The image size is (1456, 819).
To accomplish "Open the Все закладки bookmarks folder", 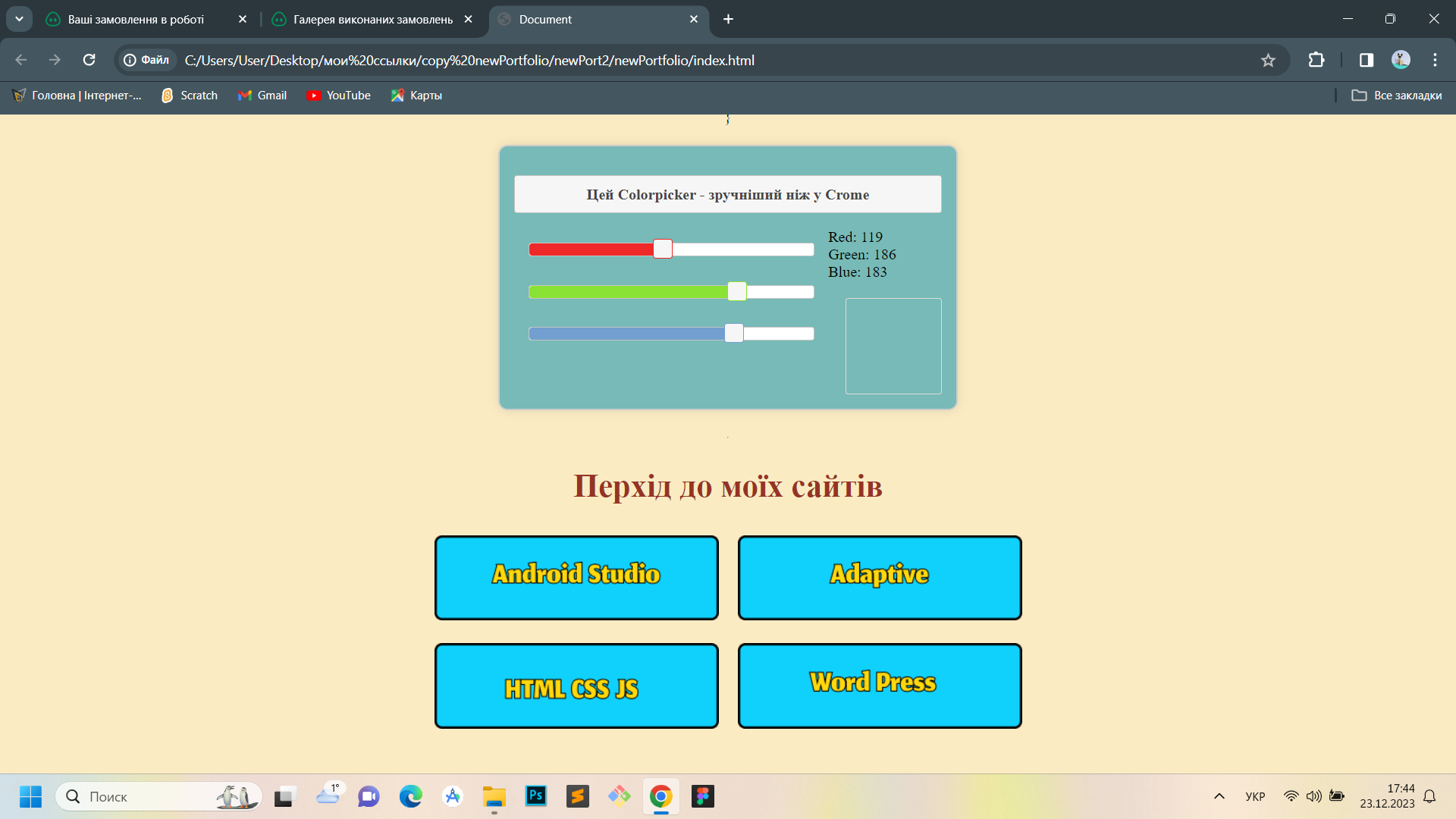I will [x=1397, y=96].
